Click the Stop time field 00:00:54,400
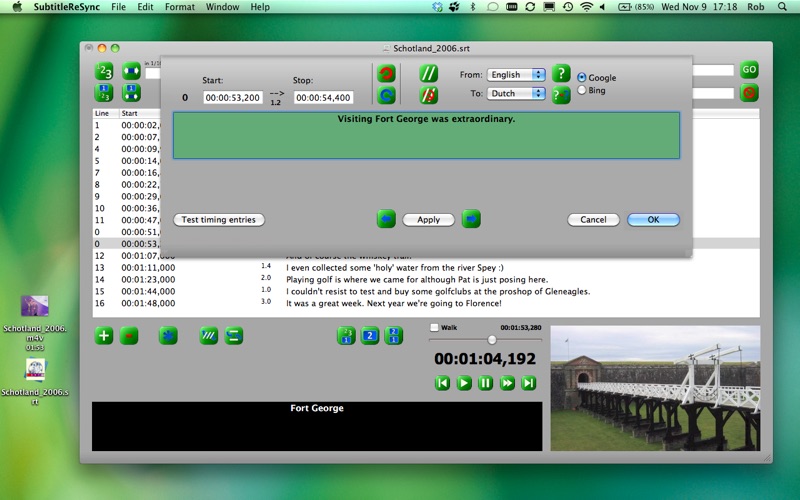This screenshot has height=500, width=800. point(323,97)
